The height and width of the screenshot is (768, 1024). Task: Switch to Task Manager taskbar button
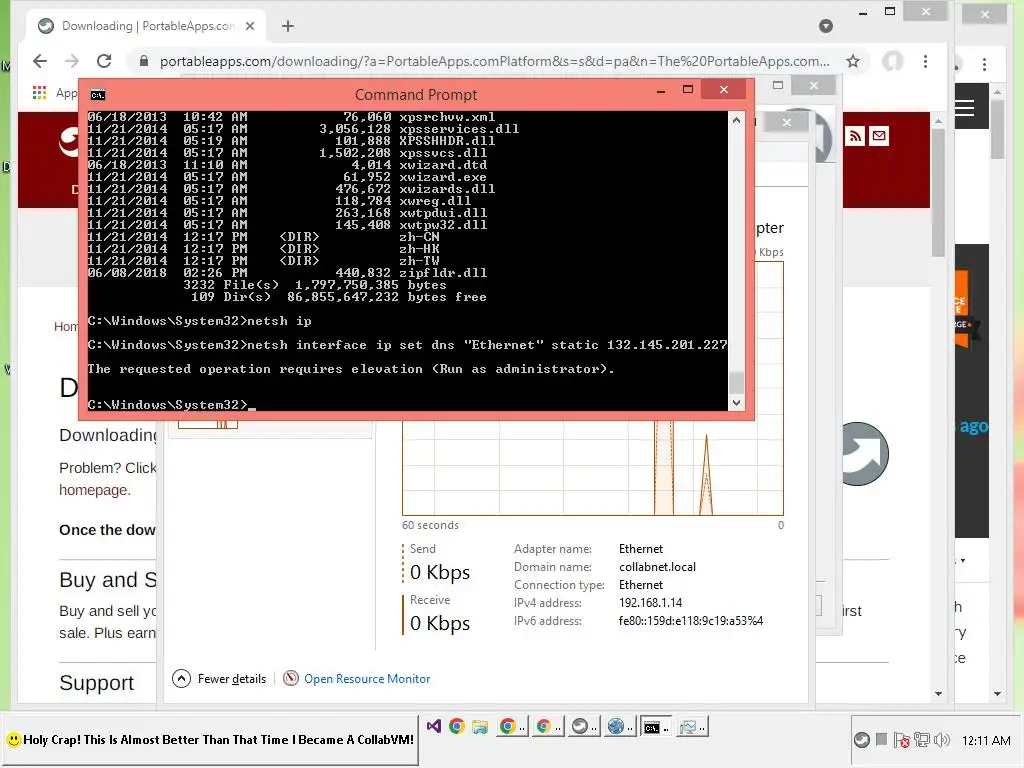(x=692, y=726)
